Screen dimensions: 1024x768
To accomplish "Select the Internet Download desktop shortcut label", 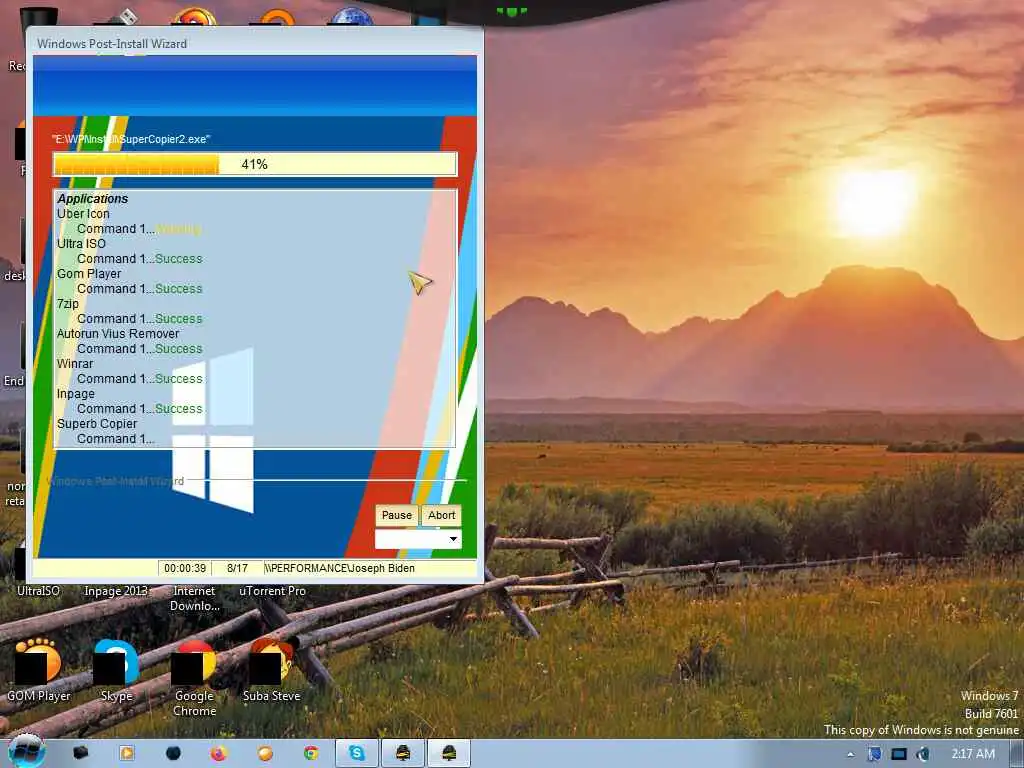I will (x=195, y=598).
